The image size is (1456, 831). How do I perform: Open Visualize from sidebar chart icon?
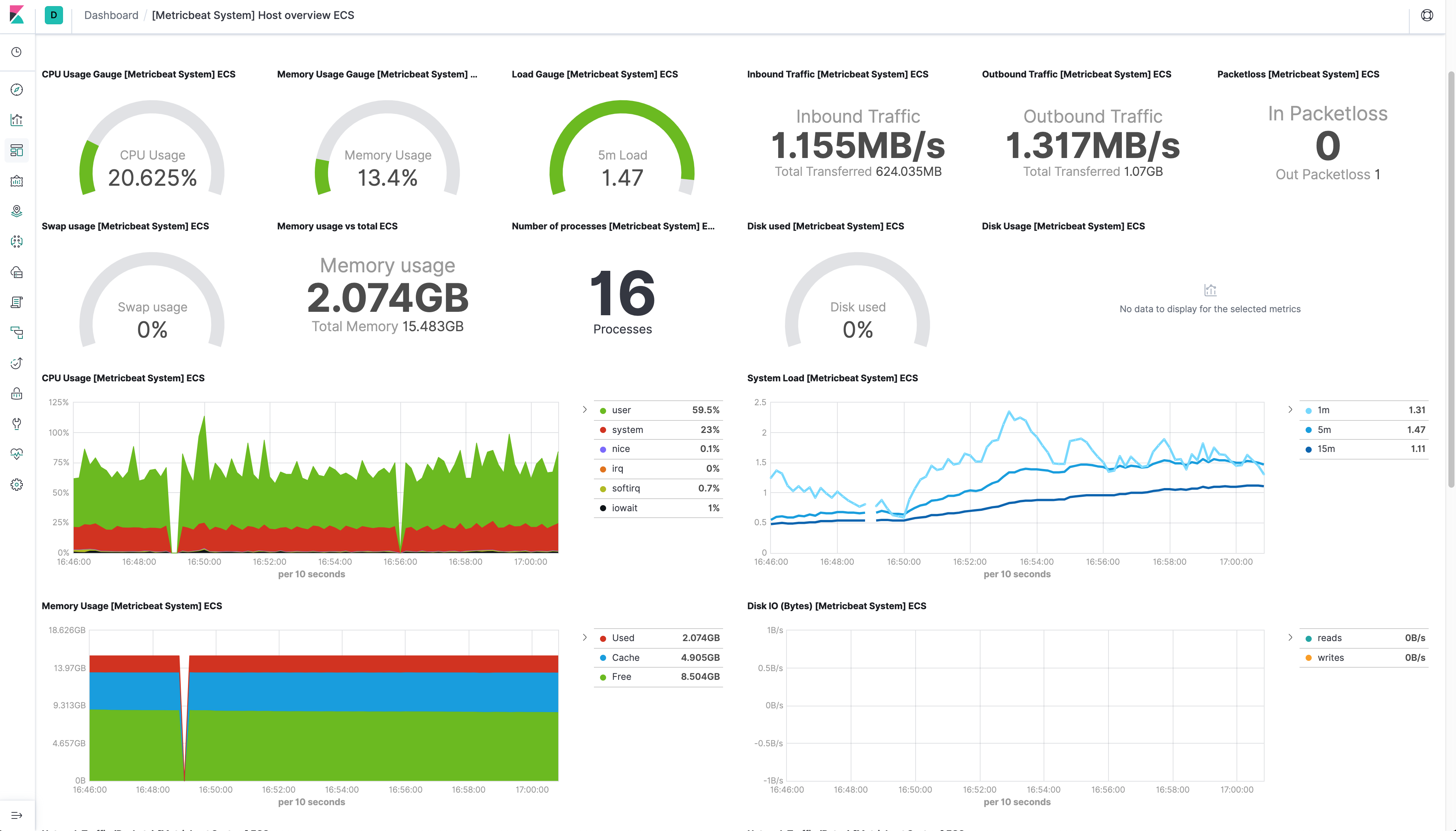[17, 120]
